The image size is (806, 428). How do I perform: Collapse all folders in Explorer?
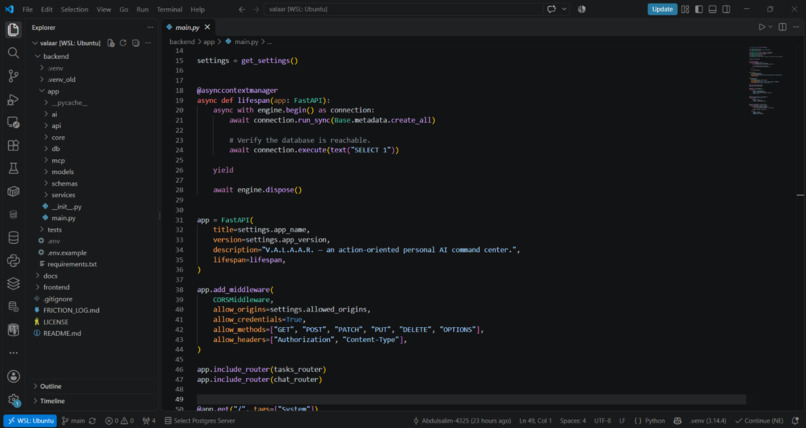[135, 43]
